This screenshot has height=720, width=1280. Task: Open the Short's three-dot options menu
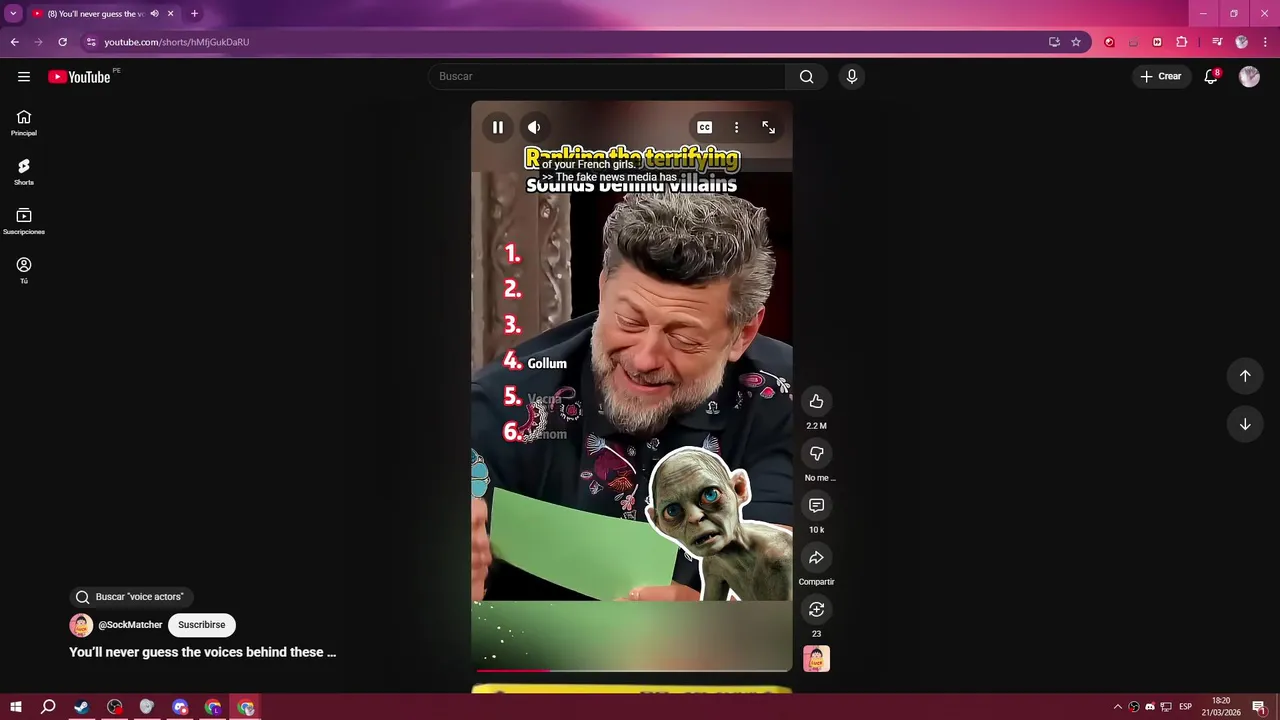[x=736, y=127]
